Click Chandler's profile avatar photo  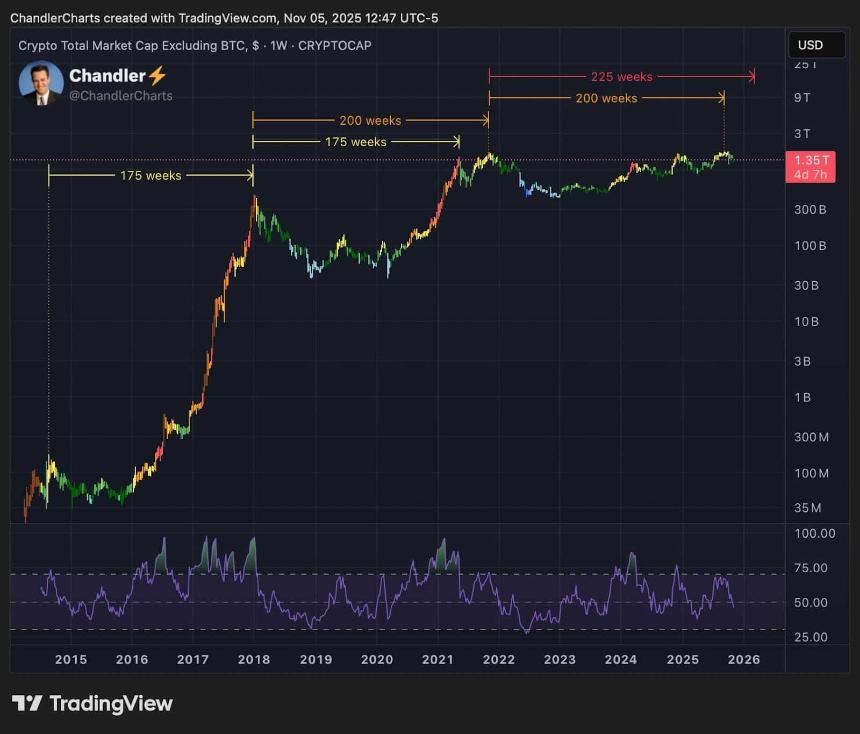(41, 84)
